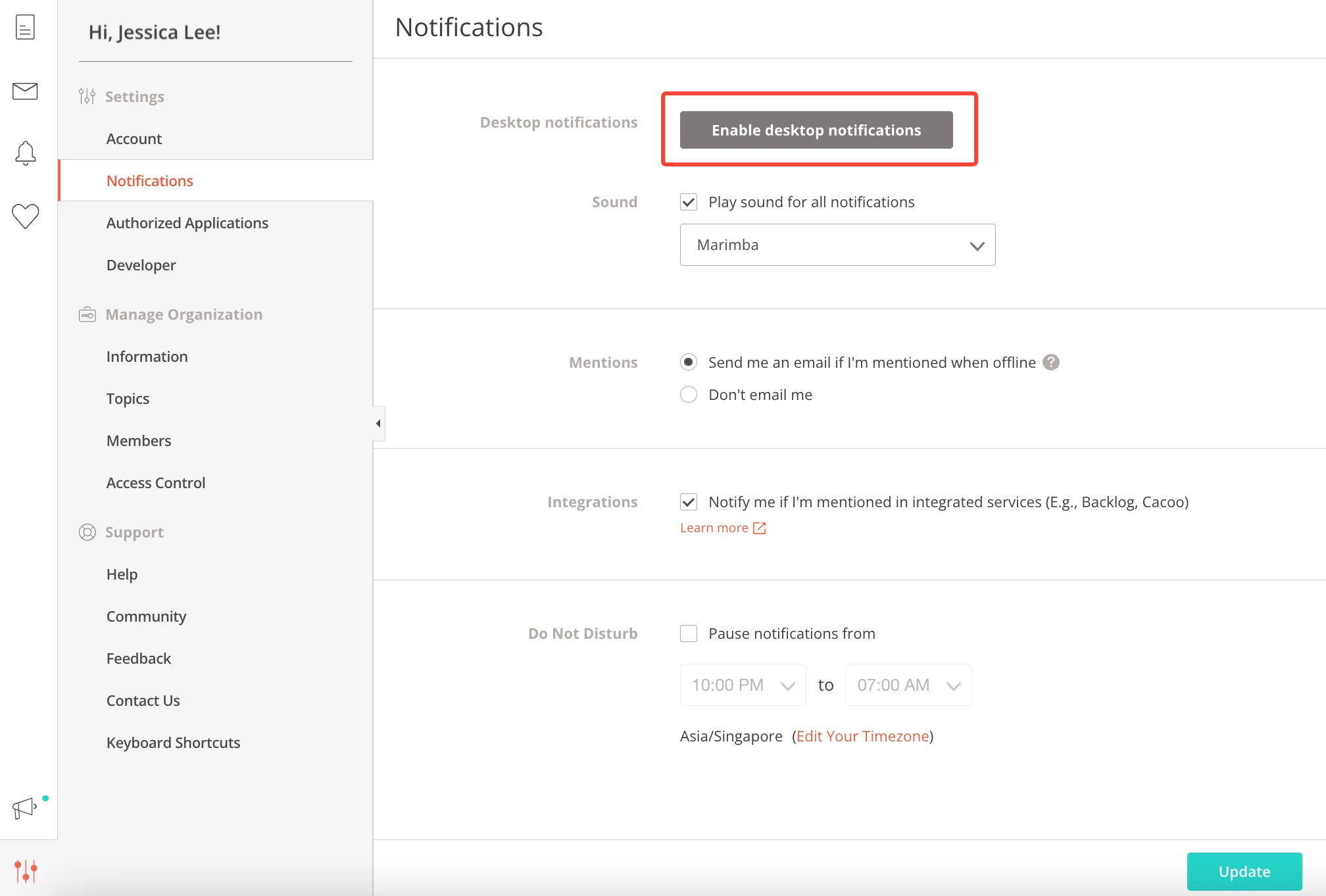Open the Authorized Applications section
Image resolution: width=1326 pixels, height=896 pixels.
tap(187, 222)
